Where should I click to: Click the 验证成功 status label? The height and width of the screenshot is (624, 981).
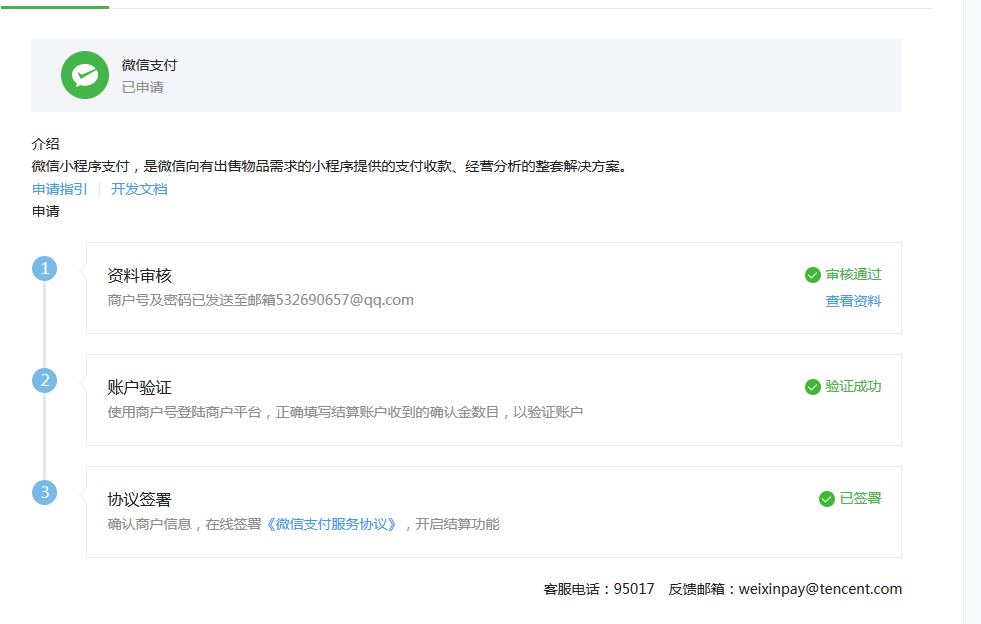(853, 386)
